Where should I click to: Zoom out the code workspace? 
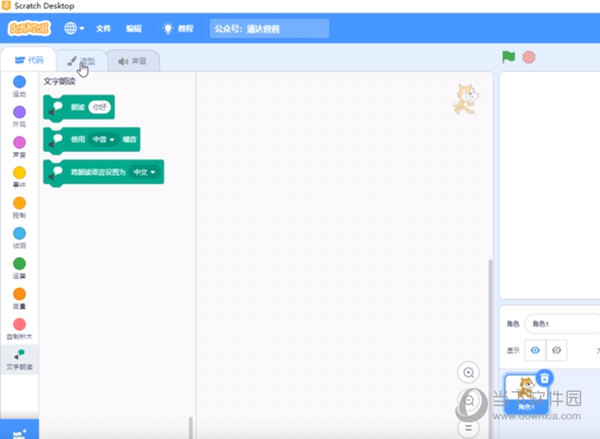click(x=469, y=401)
